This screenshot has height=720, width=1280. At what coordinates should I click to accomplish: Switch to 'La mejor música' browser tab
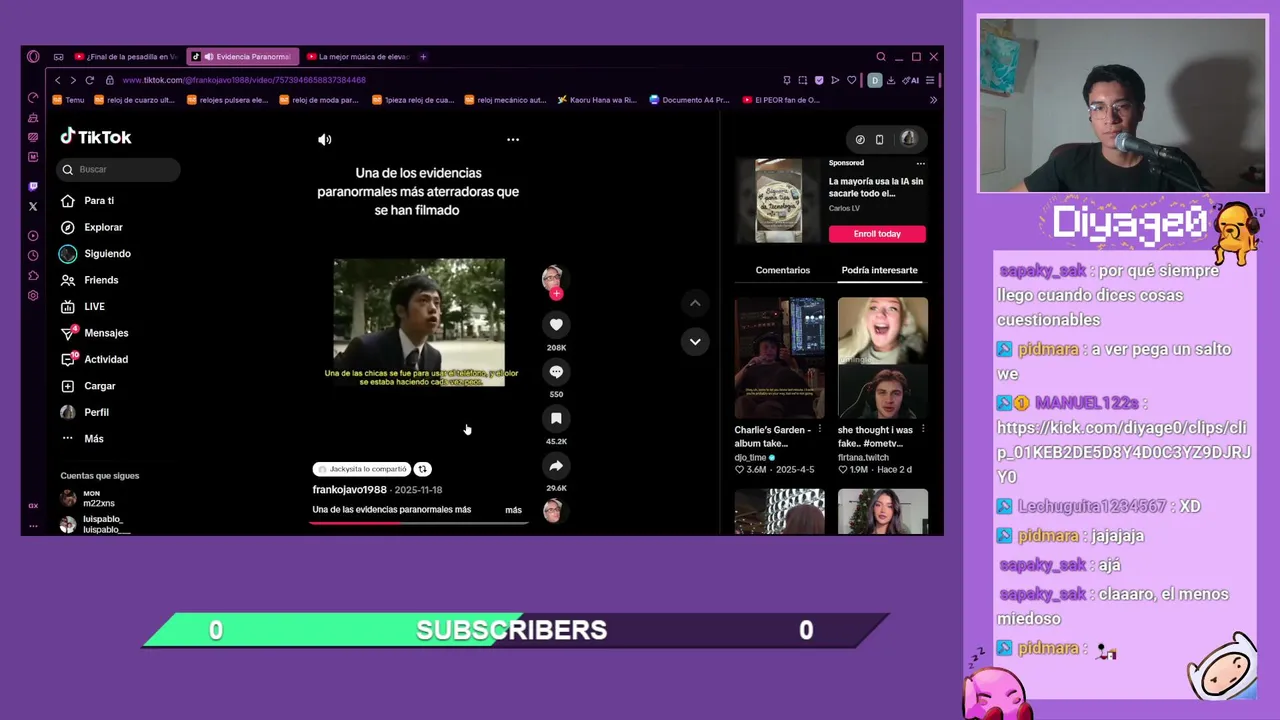point(358,57)
